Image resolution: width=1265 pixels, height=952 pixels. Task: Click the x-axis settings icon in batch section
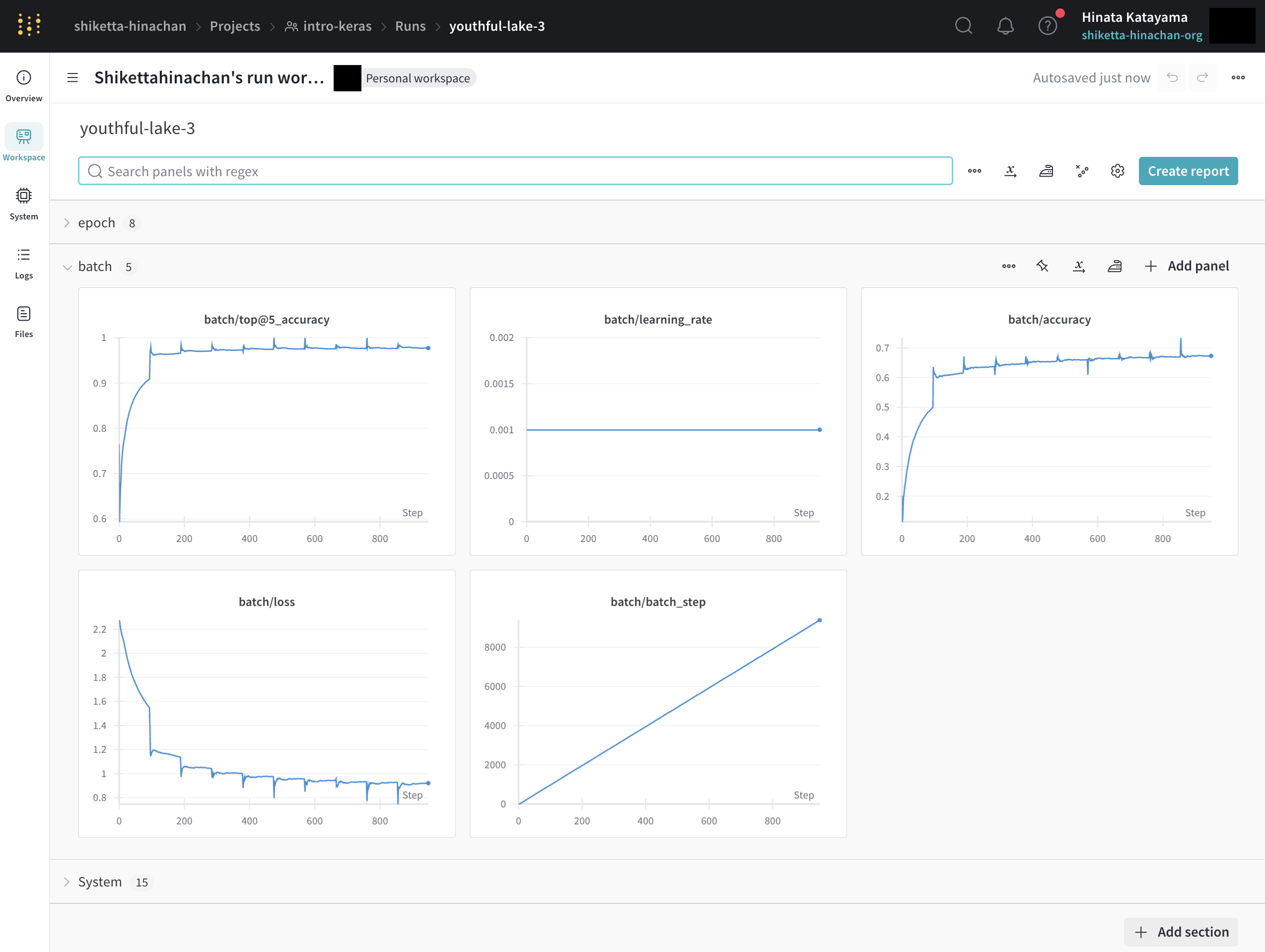[1078, 266]
